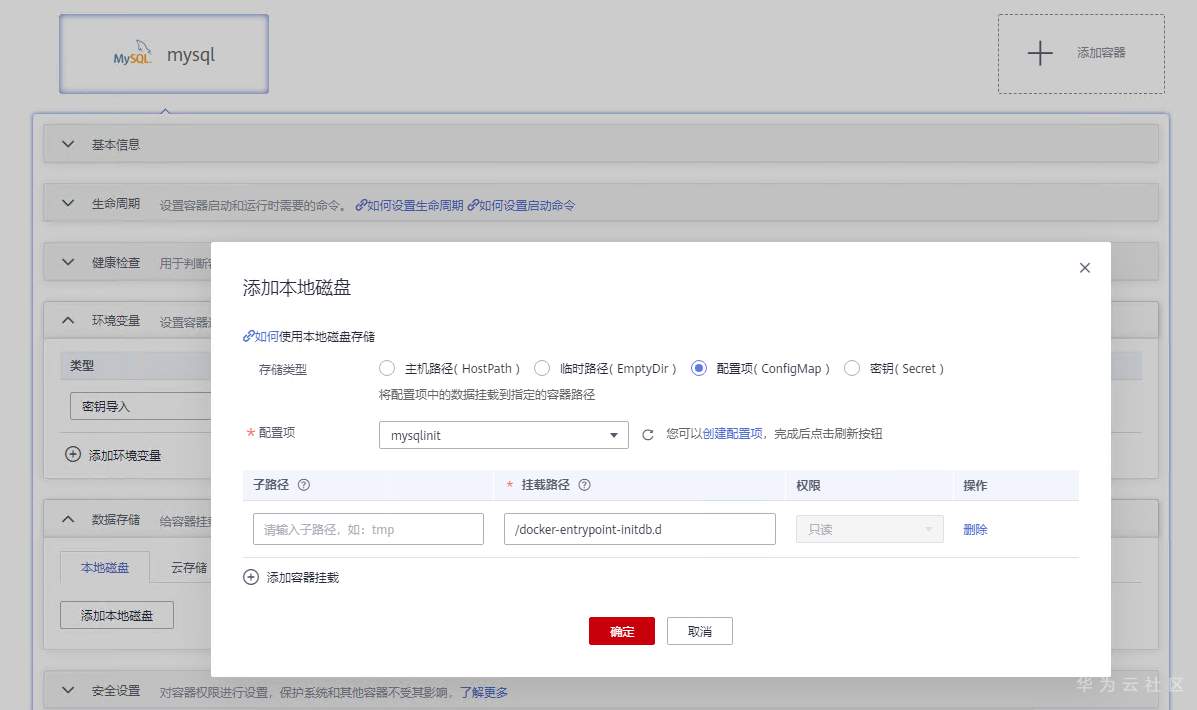Viewport: 1197px width, 710px height.
Task: Select 配置项 (ConfigMap) storage type
Action: 699,369
